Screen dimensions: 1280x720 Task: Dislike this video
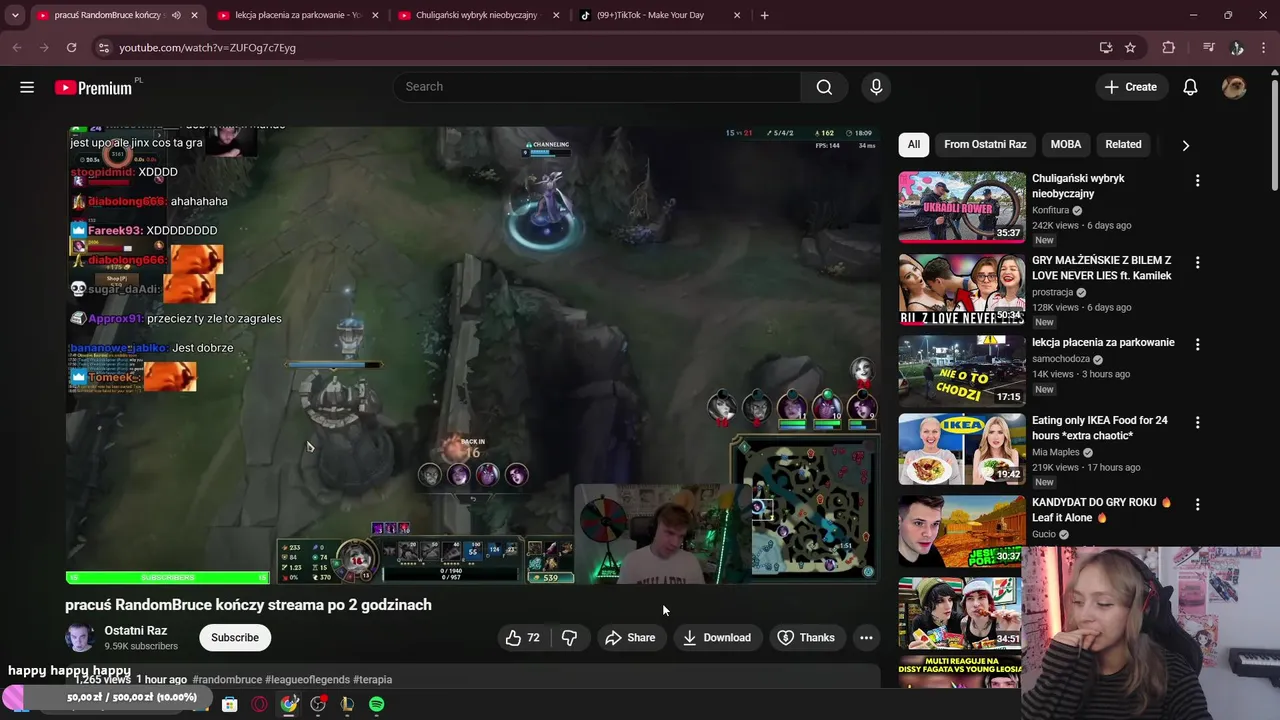click(569, 638)
